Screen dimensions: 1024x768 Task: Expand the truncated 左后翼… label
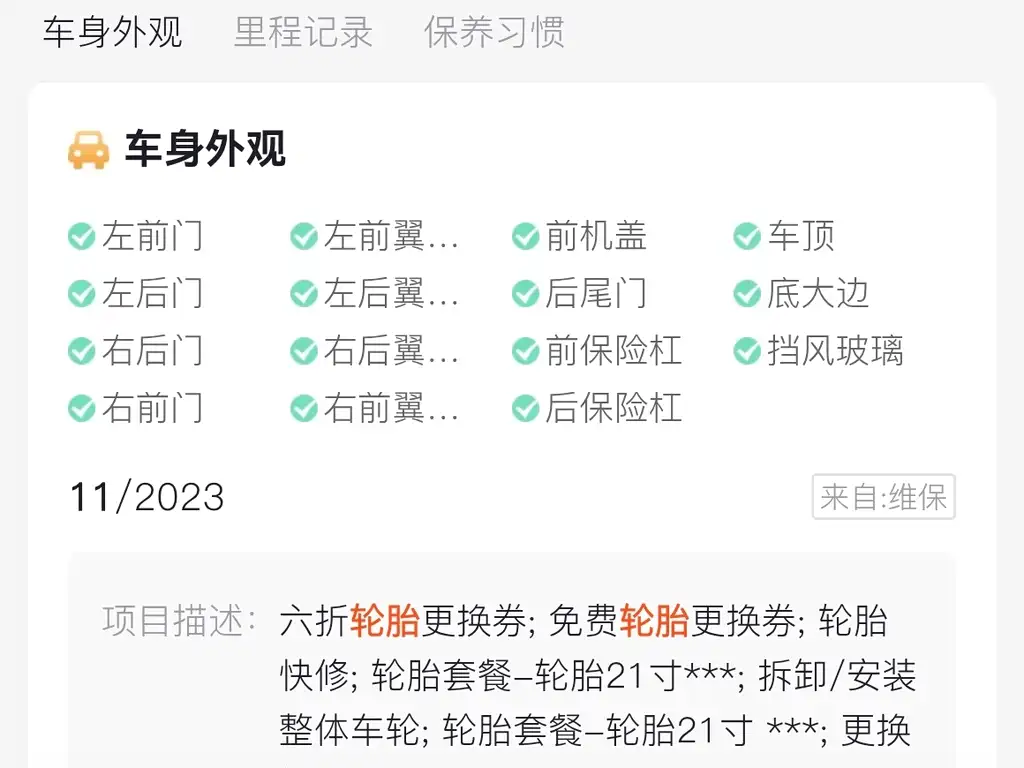coord(391,294)
